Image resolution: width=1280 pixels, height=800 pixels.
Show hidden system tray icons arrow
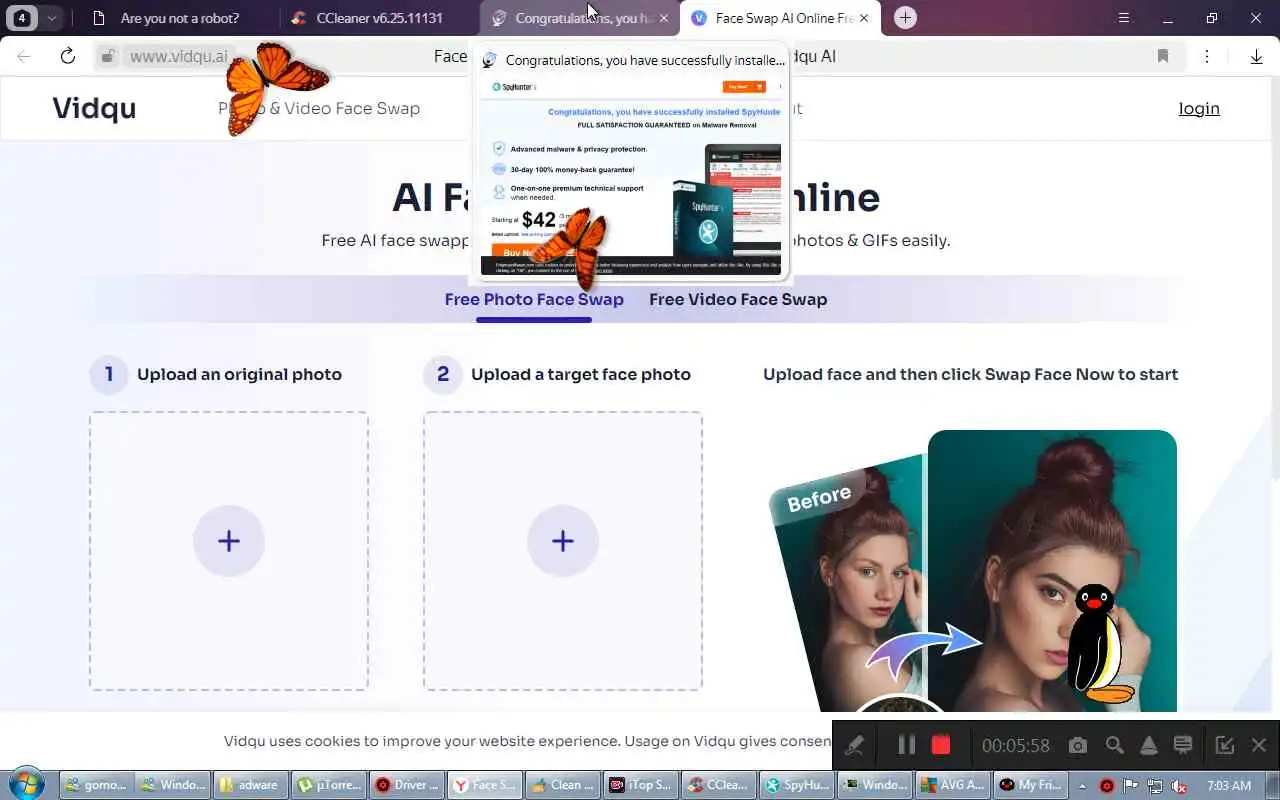1082,785
